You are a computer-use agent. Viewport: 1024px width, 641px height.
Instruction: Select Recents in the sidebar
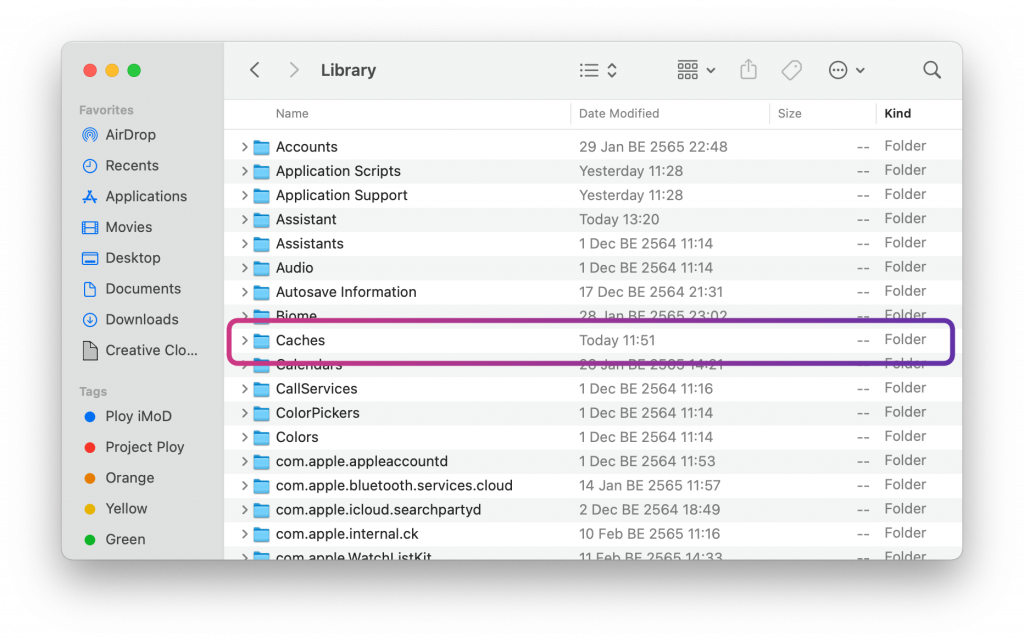point(131,166)
